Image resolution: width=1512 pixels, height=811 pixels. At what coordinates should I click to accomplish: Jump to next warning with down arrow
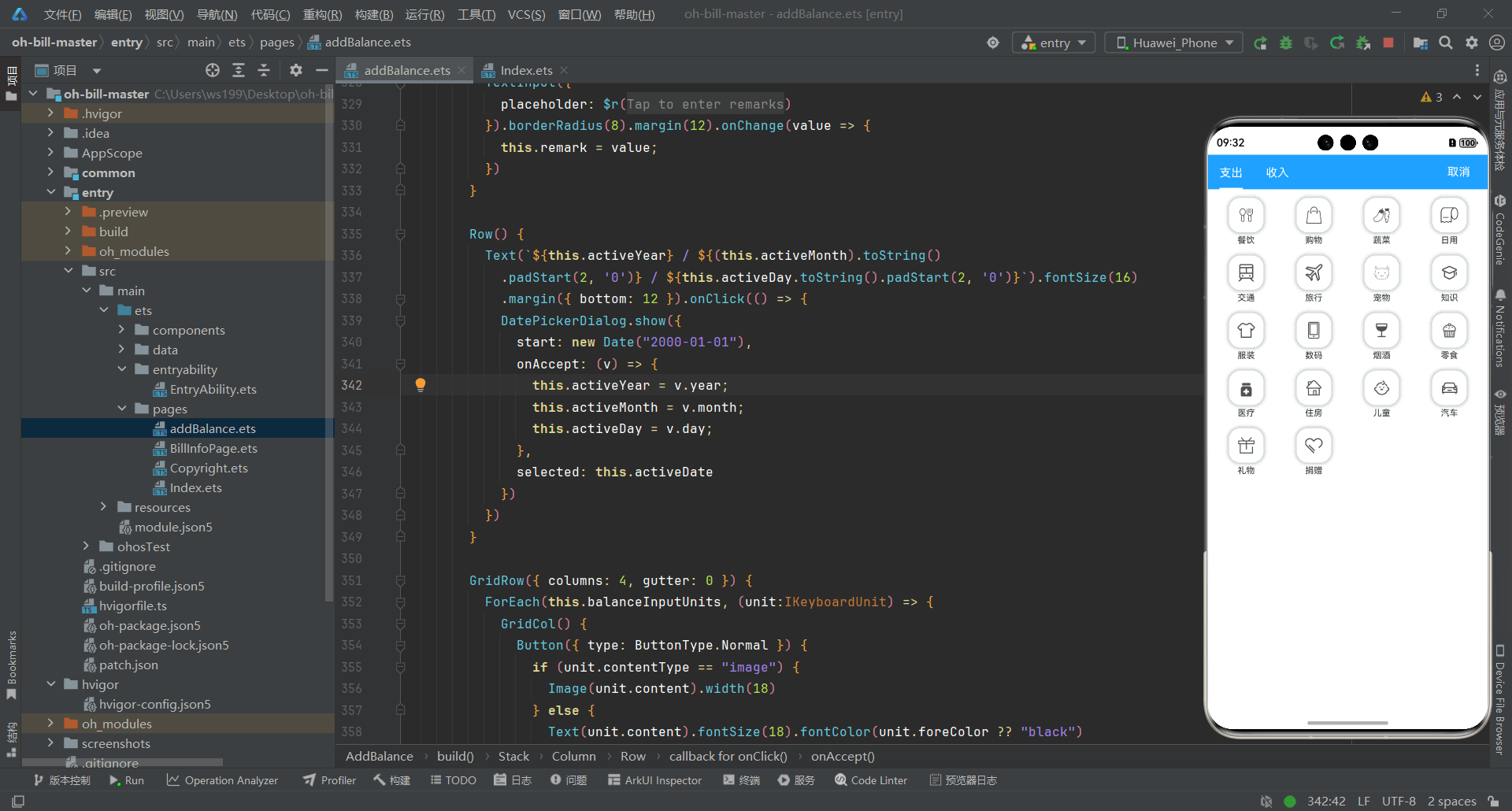point(1477,97)
